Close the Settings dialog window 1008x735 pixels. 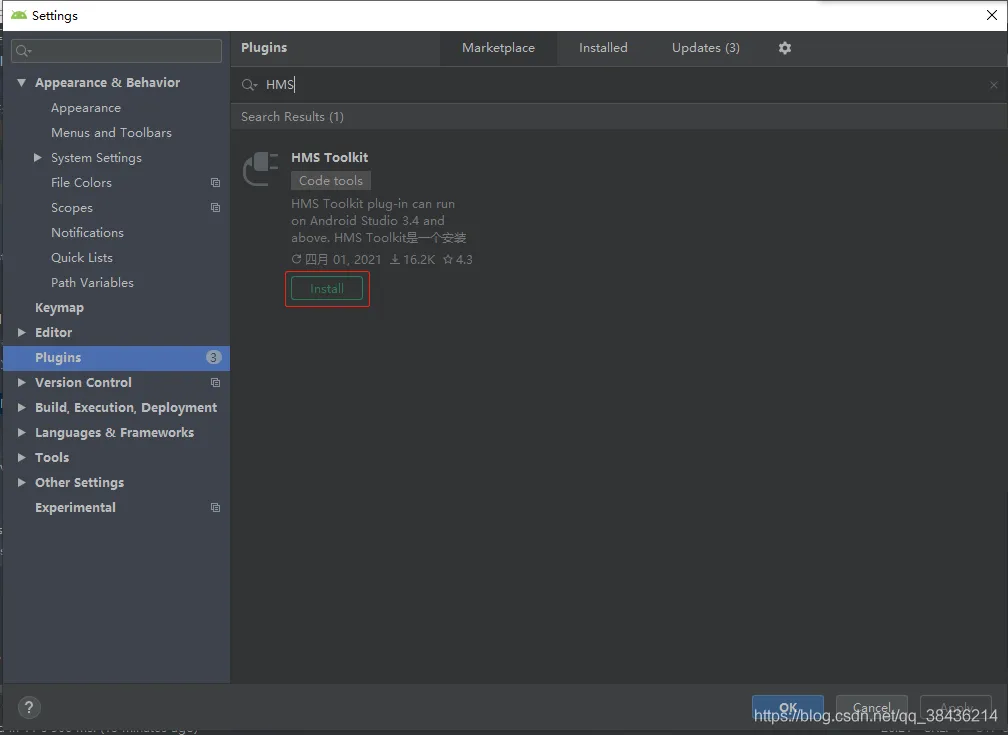point(992,15)
